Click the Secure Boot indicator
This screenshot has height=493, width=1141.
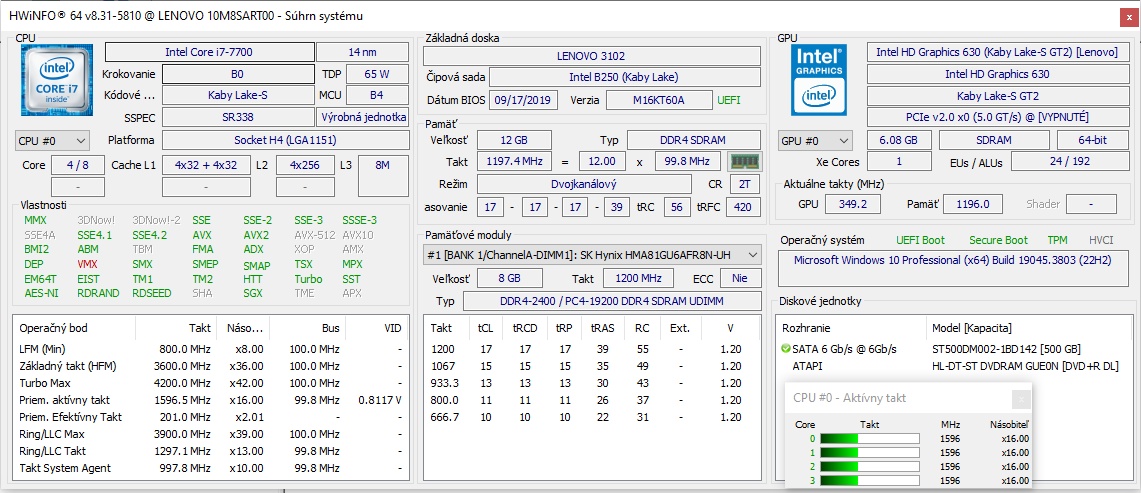click(x=998, y=240)
